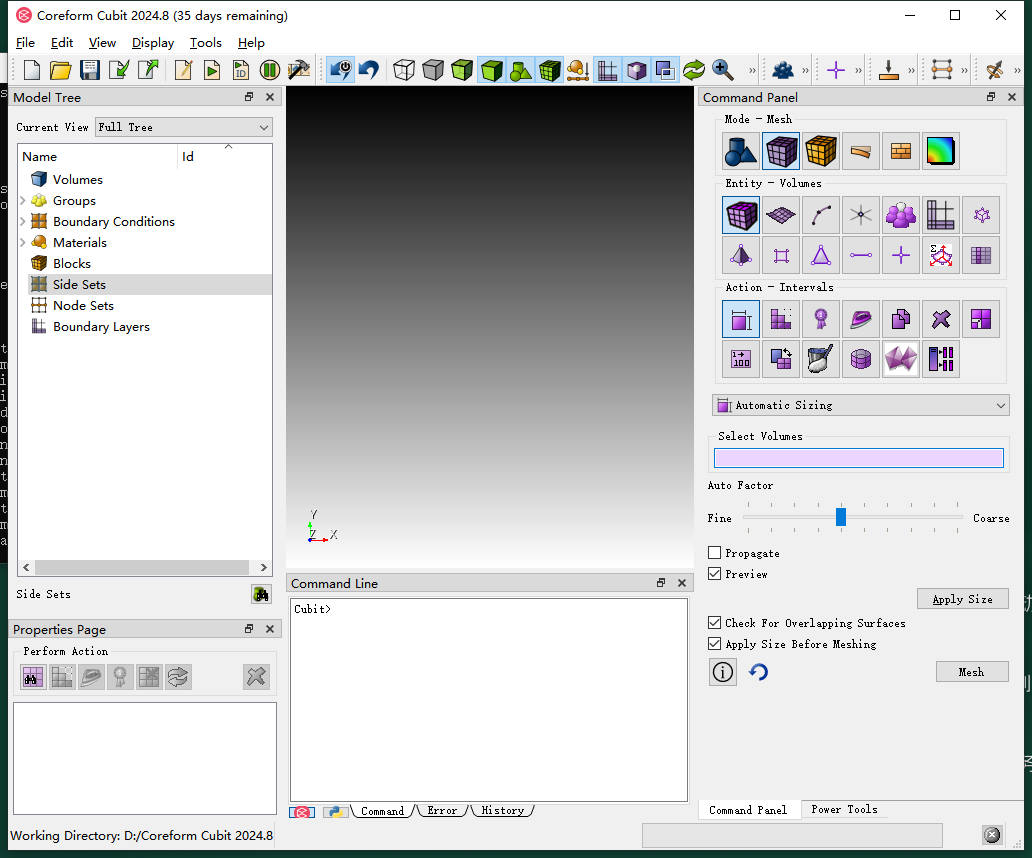Click the Cleanup bucket and brush icon
Viewport: 1032px width, 858px height.
coord(821,359)
